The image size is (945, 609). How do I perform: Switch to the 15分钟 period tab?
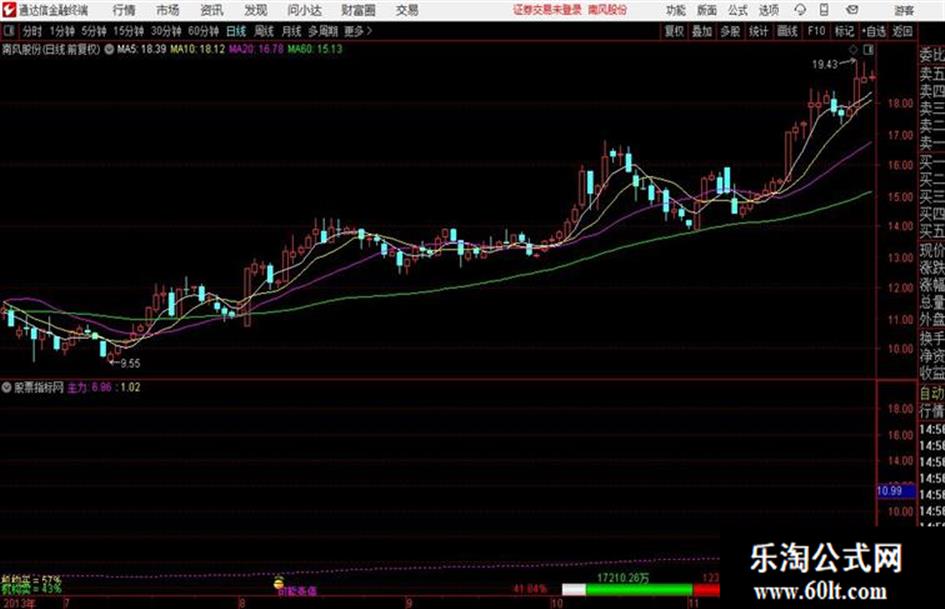pyautogui.click(x=128, y=31)
